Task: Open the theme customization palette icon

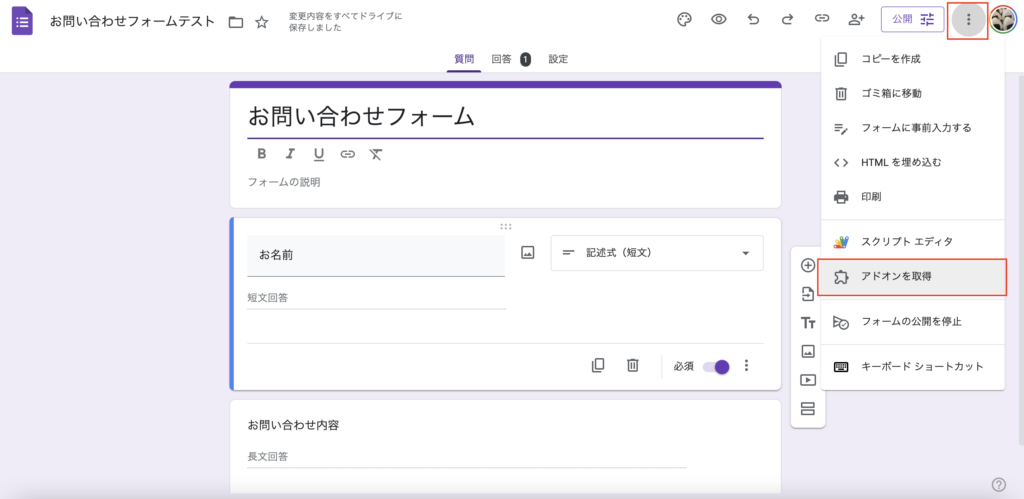Action: tap(684, 20)
